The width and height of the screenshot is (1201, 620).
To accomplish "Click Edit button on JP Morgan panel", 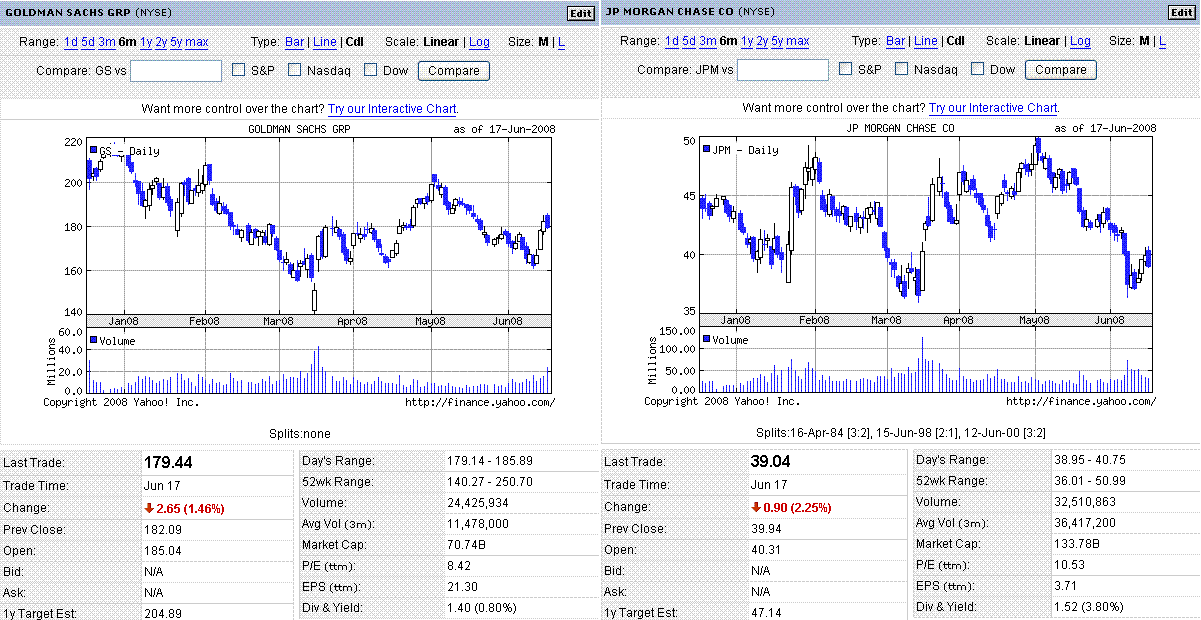I will [1181, 13].
